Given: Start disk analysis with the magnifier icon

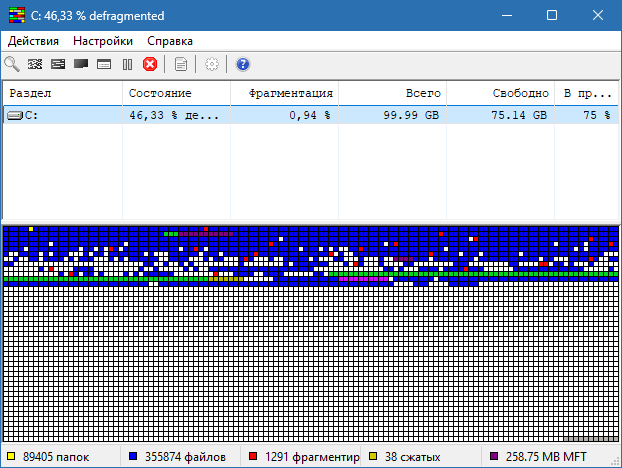Looking at the screenshot, I should pyautogui.click(x=12, y=64).
